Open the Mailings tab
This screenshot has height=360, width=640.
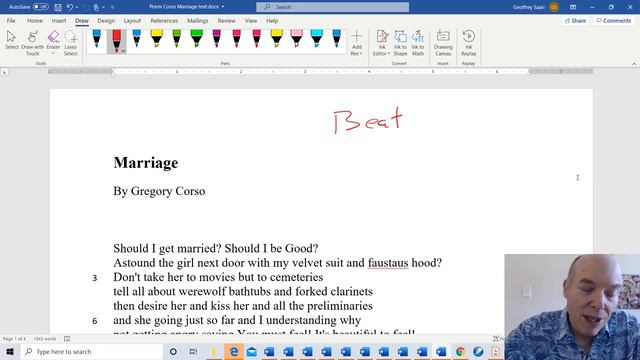198,20
